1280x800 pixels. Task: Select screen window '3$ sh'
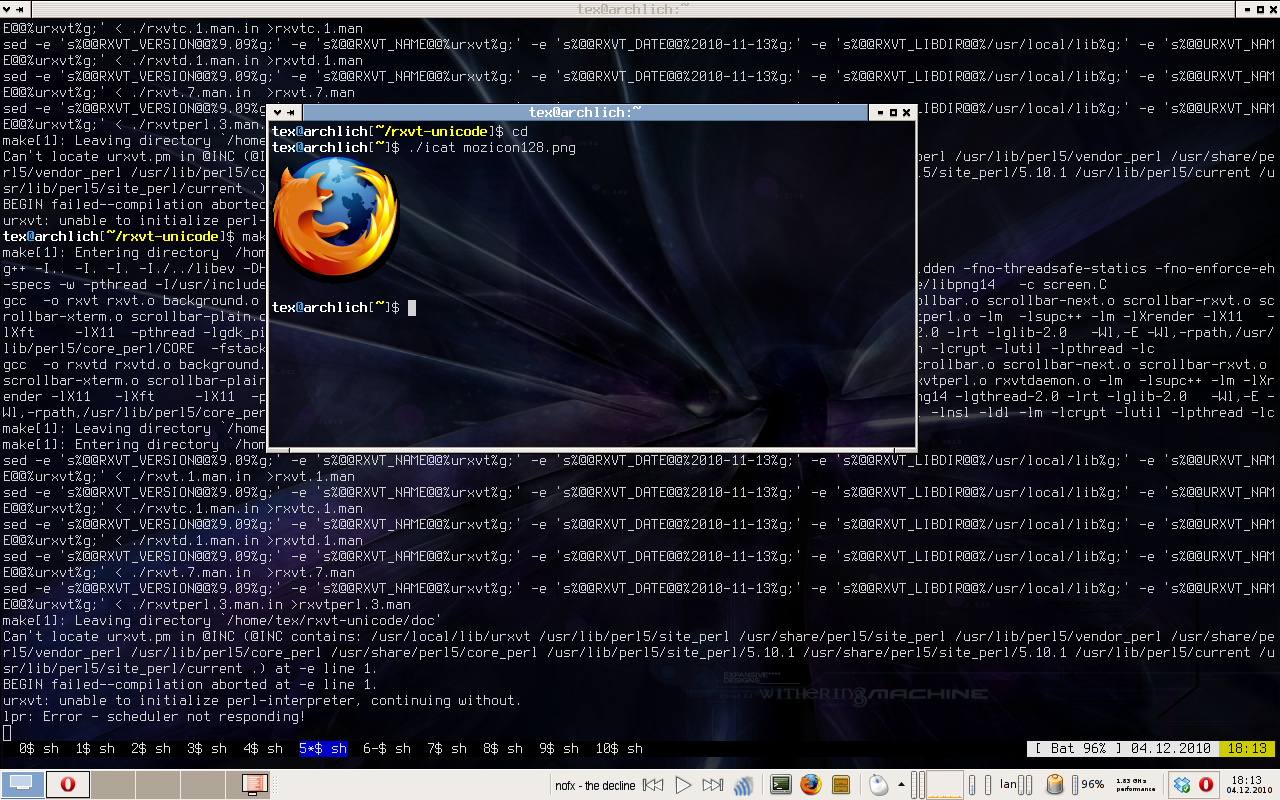207,748
